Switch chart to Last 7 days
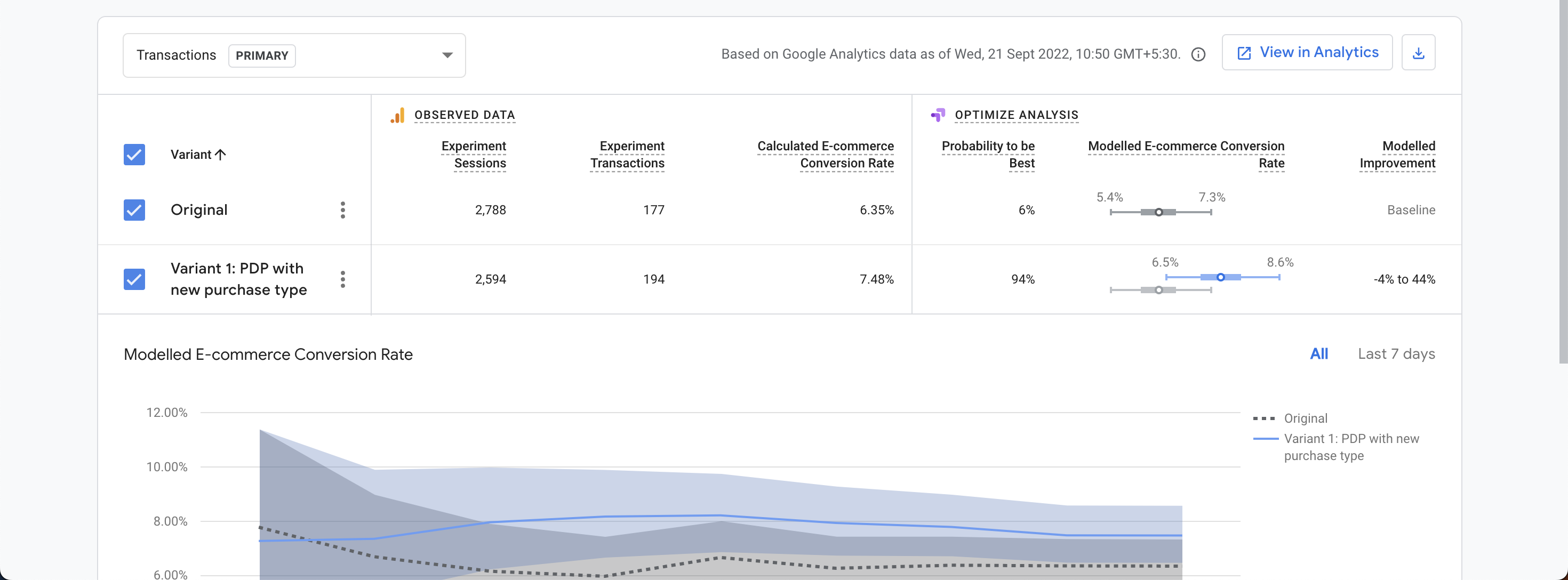Image resolution: width=1568 pixels, height=580 pixels. pos(1396,353)
